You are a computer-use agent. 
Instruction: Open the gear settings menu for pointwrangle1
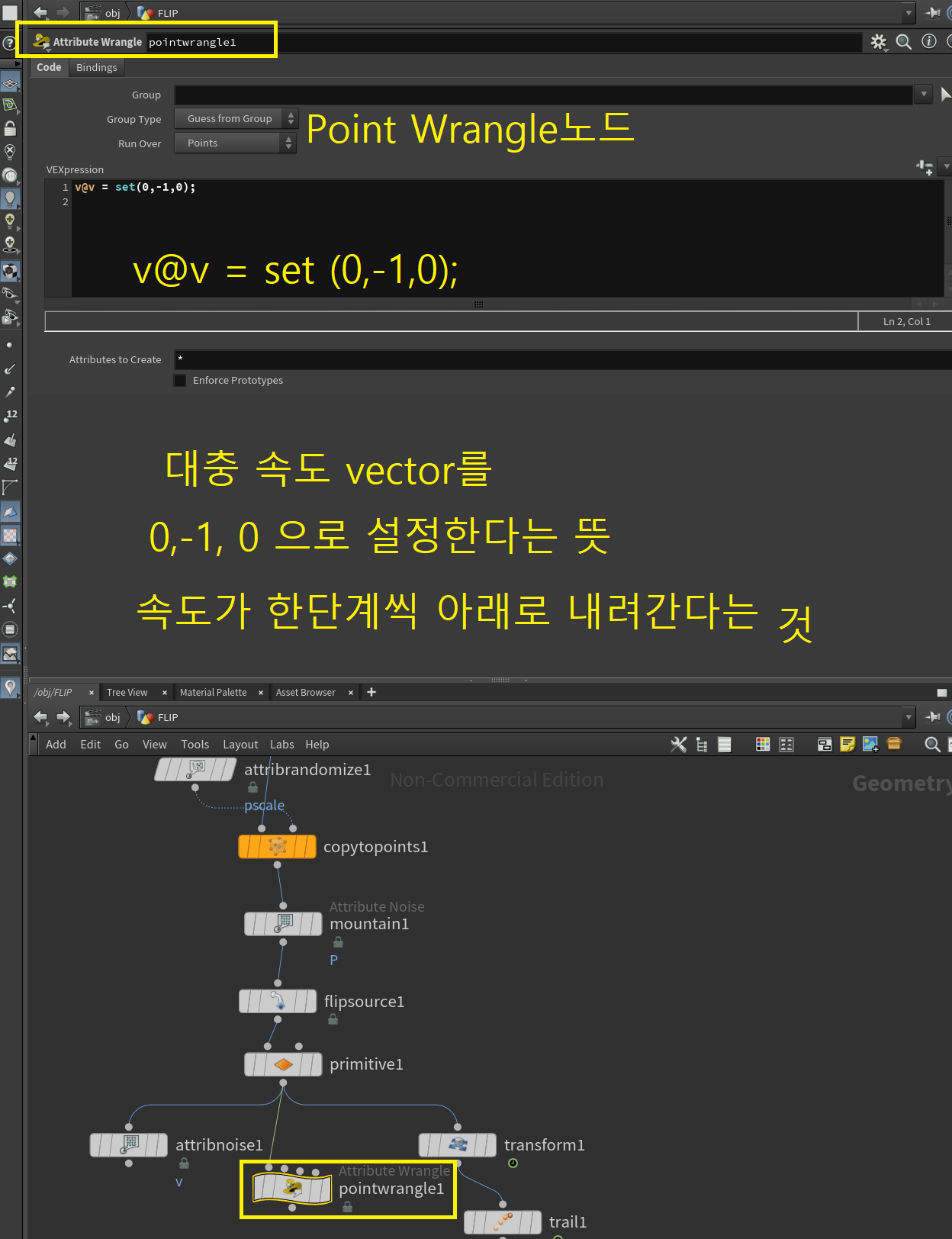(x=879, y=42)
